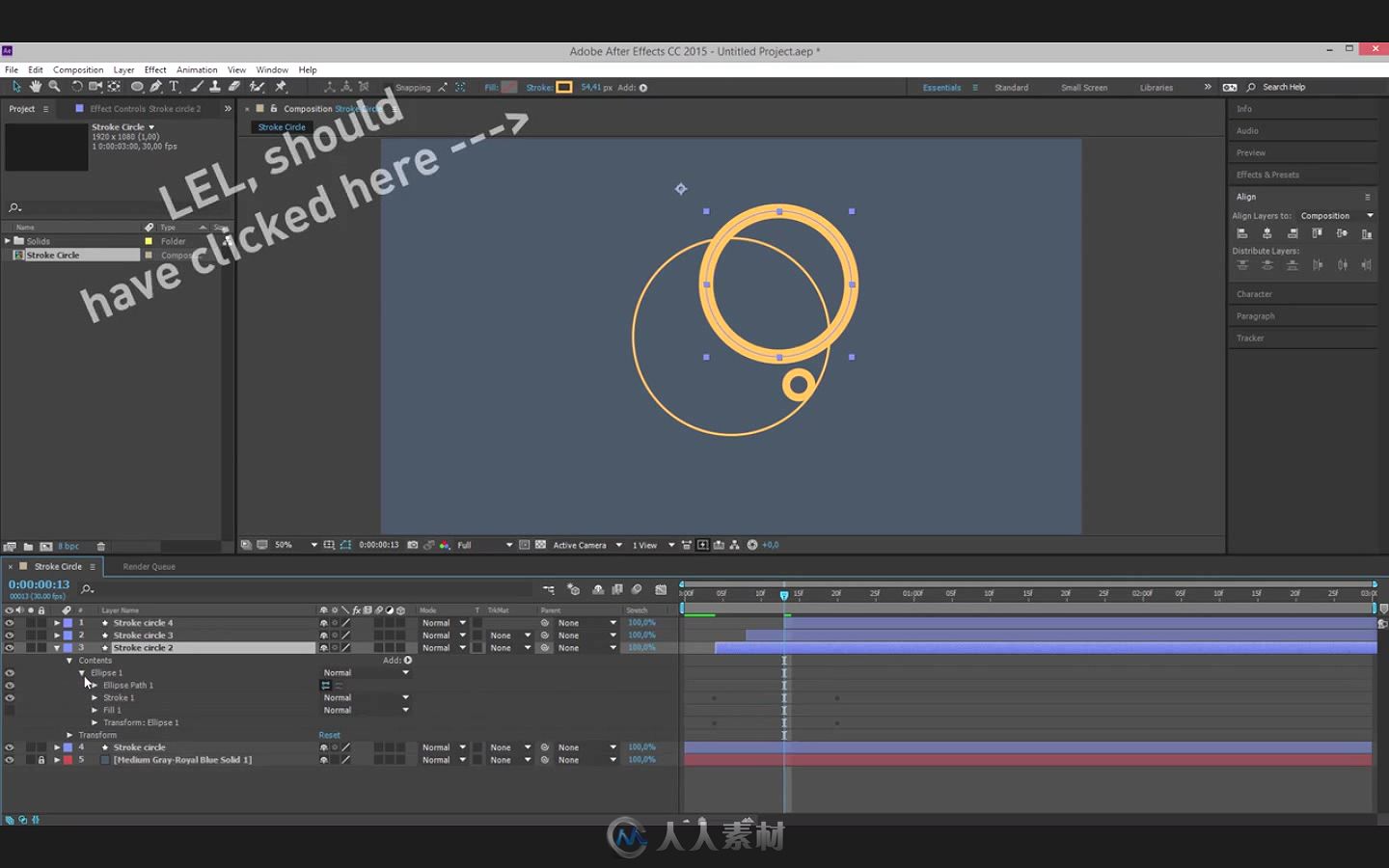Switch to the Render Queue tab
The width and height of the screenshot is (1389, 868).
[150, 567]
